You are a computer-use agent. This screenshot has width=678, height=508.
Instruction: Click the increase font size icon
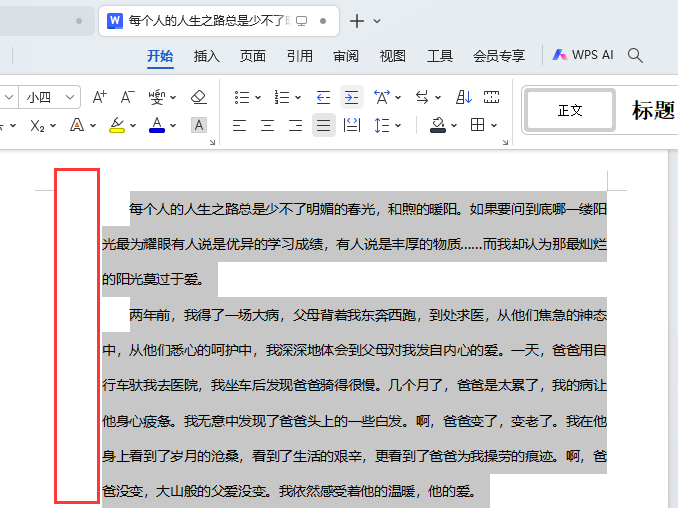pos(99,97)
